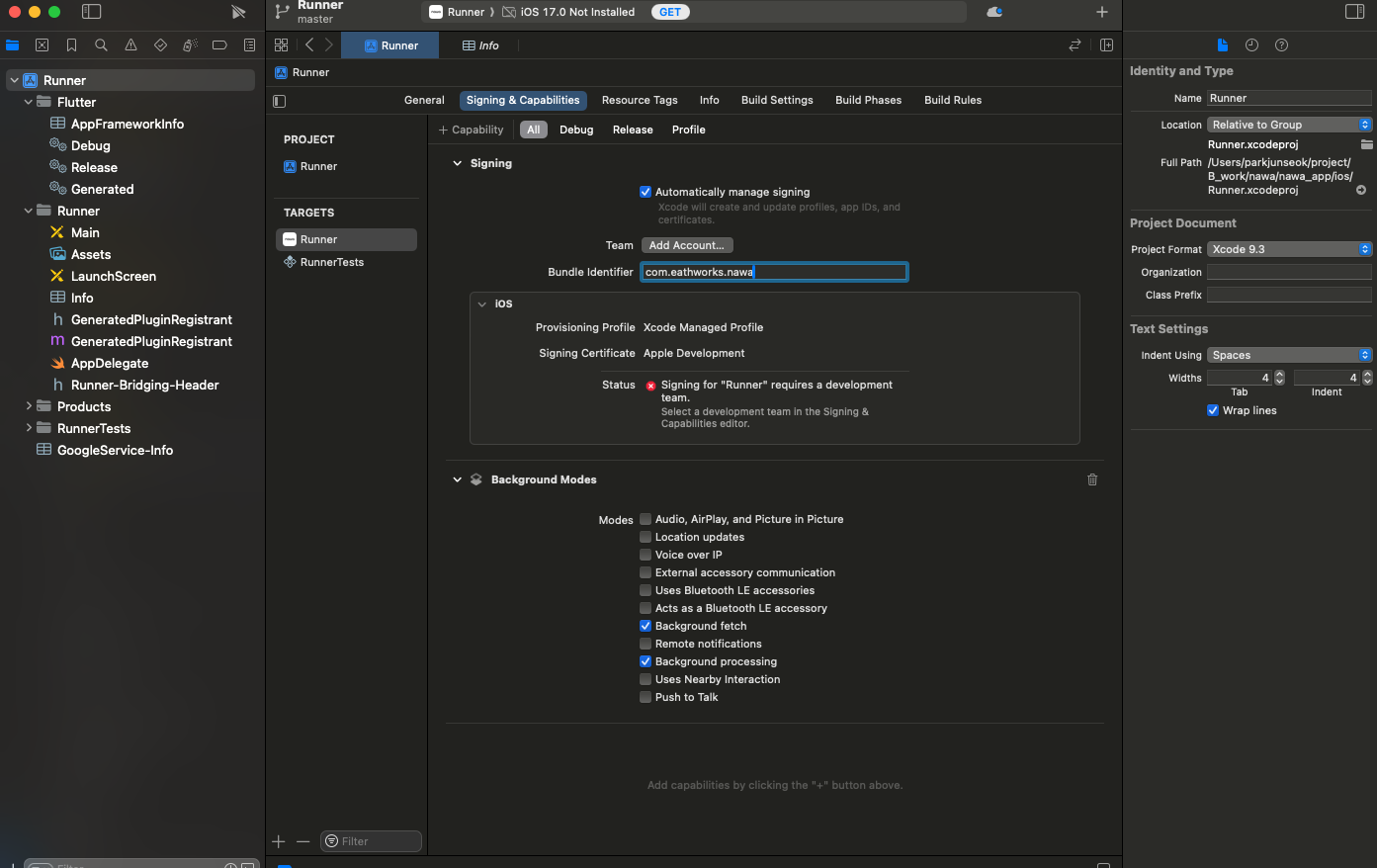Collapse the Signing section
This screenshot has width=1377, height=868.
pyautogui.click(x=457, y=163)
